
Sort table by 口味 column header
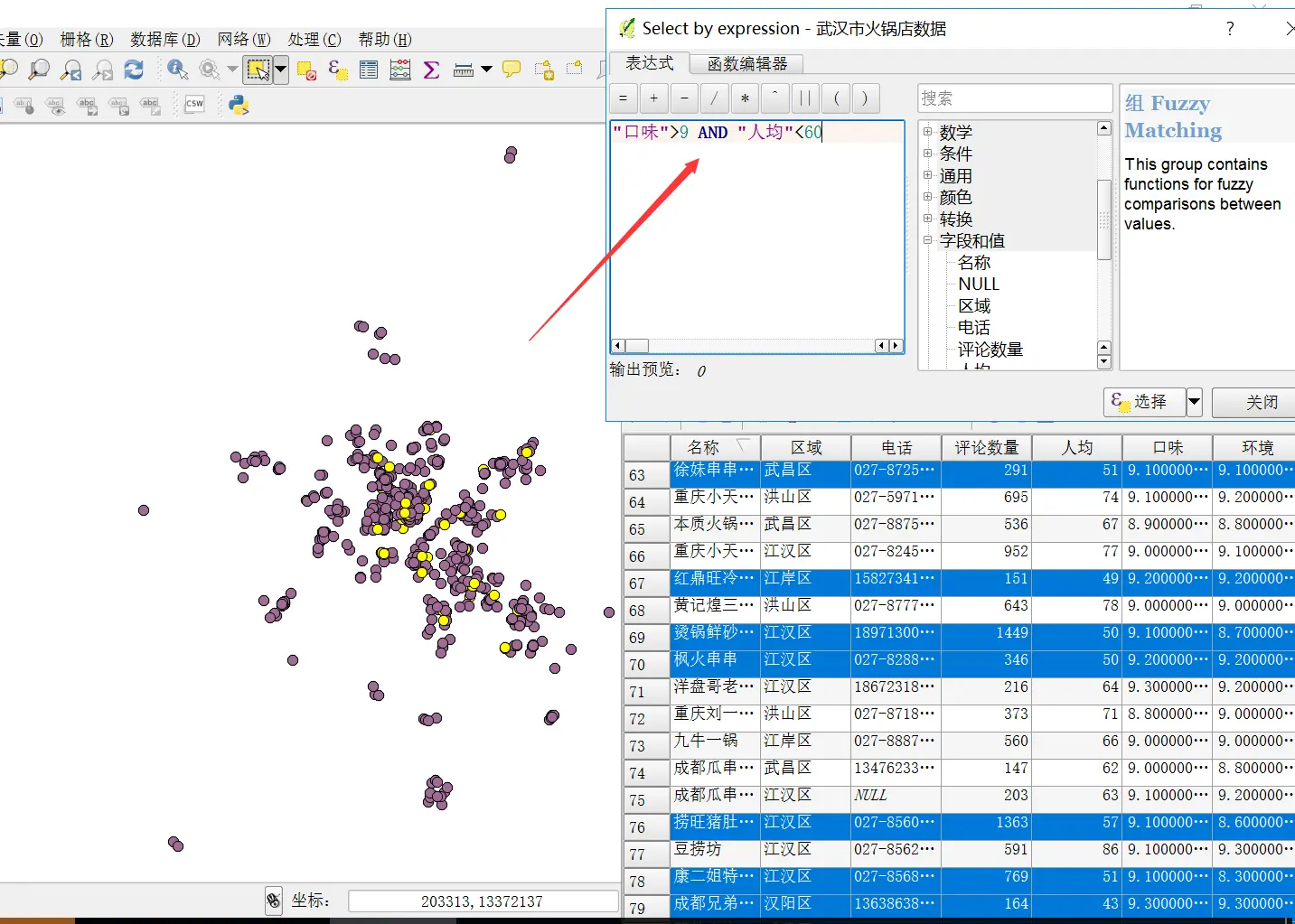click(x=1168, y=447)
